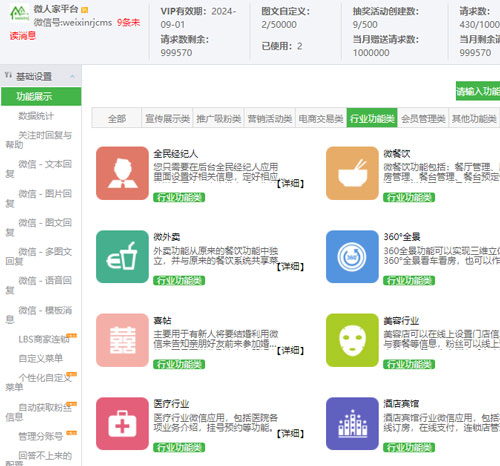Collapse the 基础设置 sidebar section

click(x=72, y=76)
